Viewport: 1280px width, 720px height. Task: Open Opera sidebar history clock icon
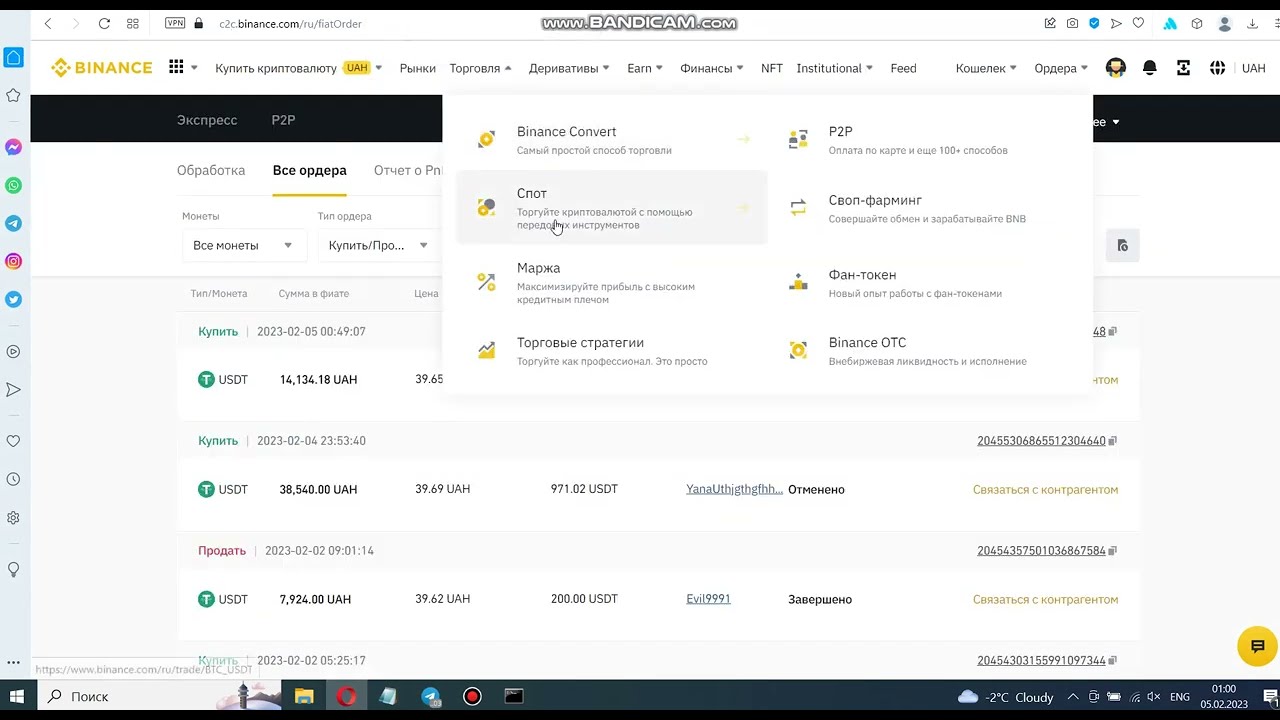coord(14,480)
